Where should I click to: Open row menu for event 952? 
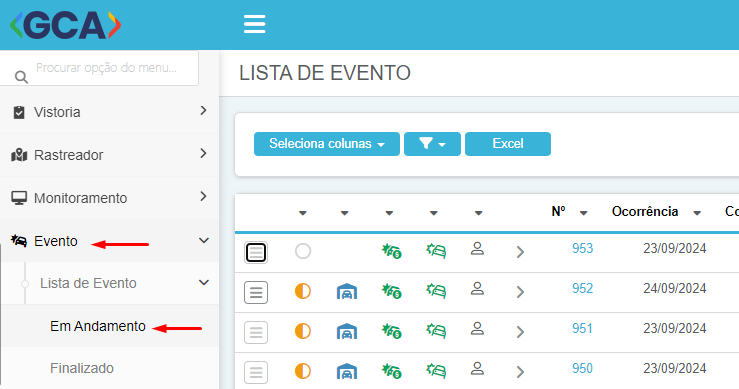256,292
